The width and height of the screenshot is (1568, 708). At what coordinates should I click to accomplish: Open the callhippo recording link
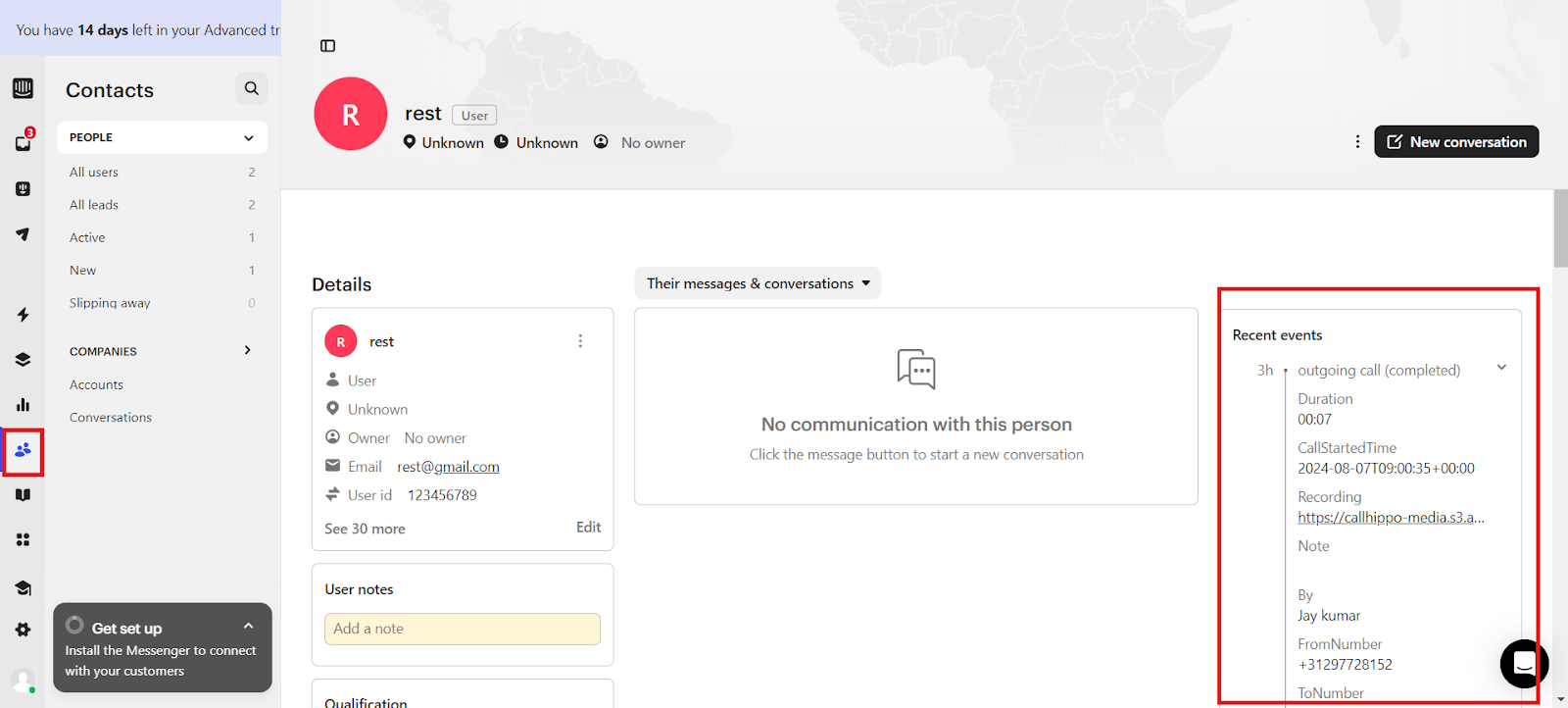(1391, 518)
